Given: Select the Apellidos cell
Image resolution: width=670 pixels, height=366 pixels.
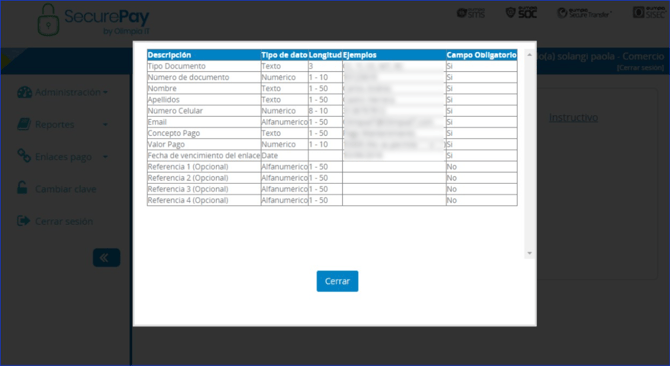Looking at the screenshot, I should click(204, 100).
